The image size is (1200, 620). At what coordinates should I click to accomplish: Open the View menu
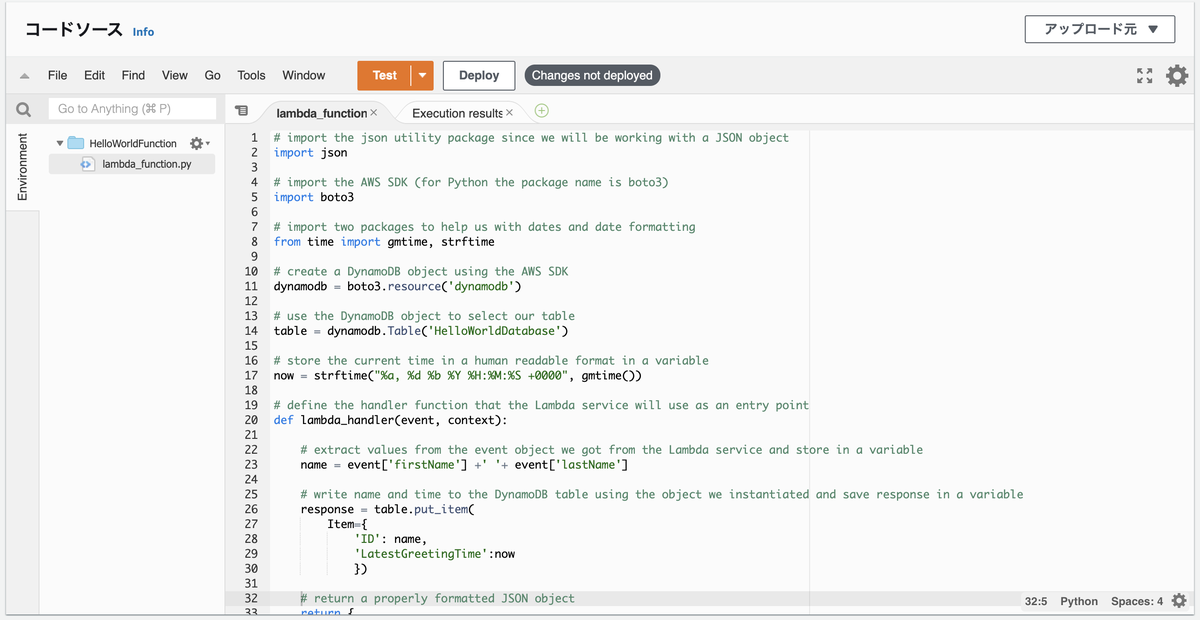(x=175, y=76)
